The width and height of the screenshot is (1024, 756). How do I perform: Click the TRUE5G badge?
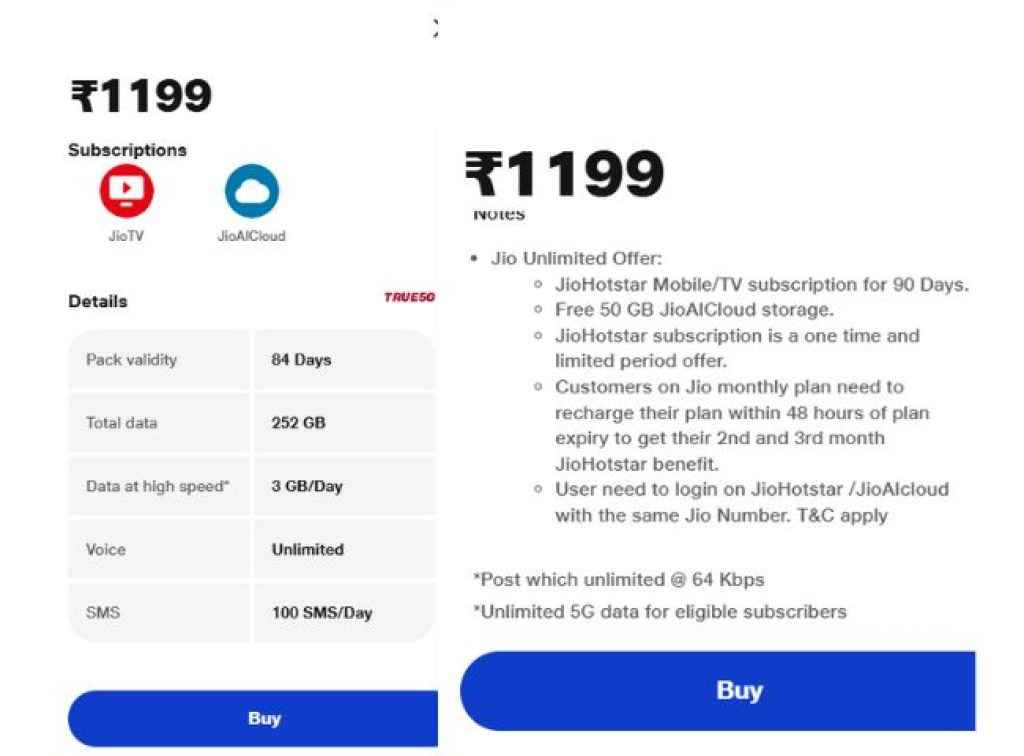[x=410, y=299]
